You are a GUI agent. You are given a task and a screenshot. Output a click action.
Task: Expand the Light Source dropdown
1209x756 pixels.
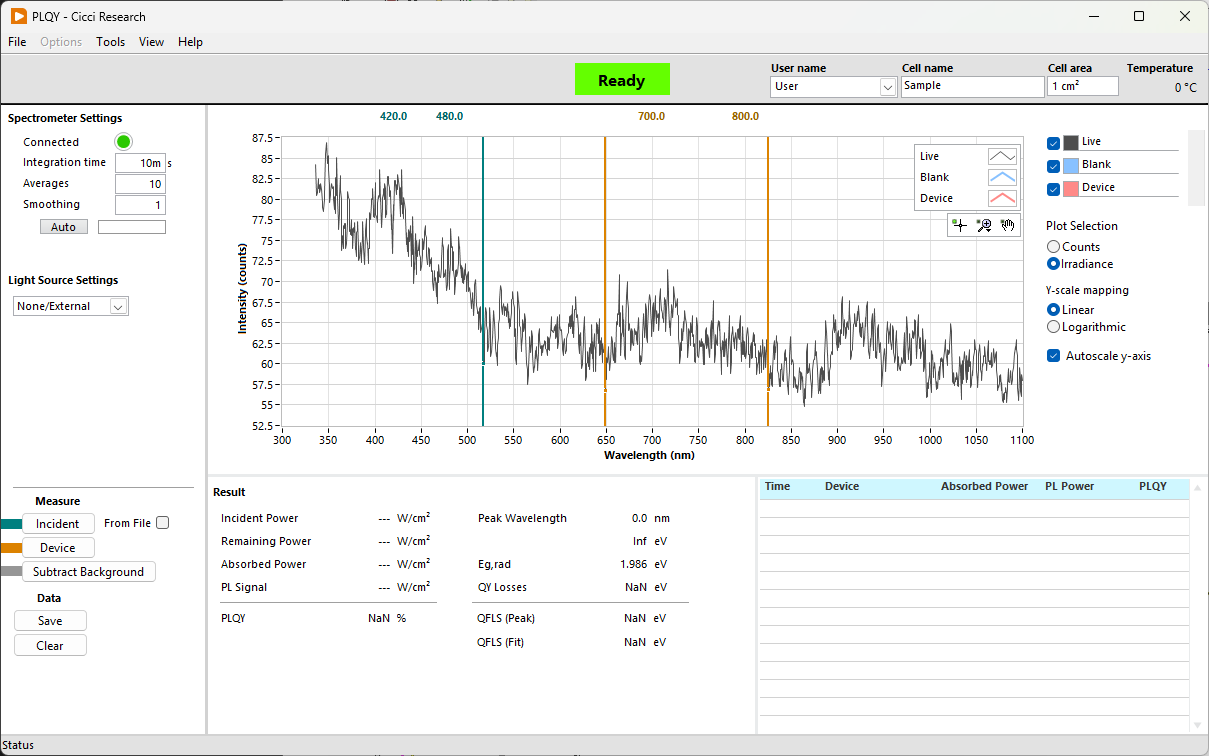(118, 307)
